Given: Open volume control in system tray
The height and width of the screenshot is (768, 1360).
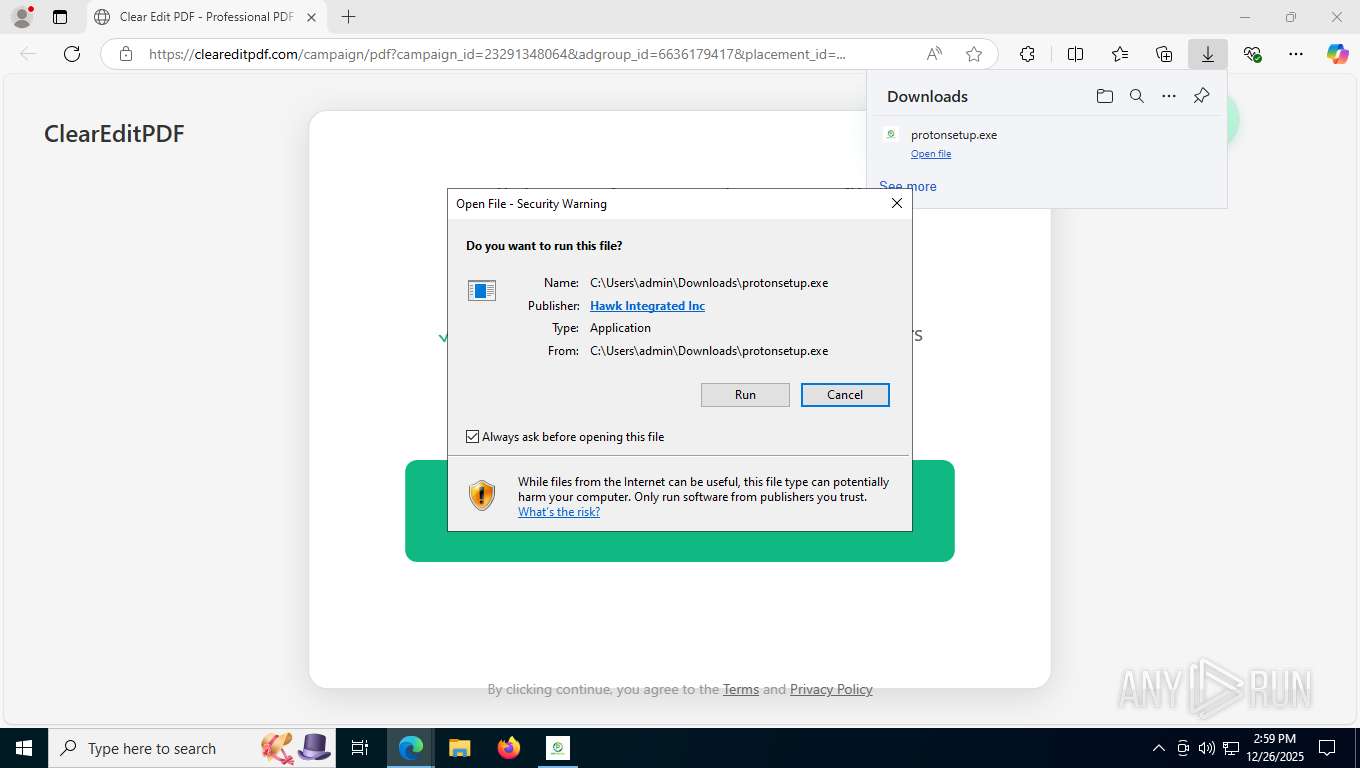Looking at the screenshot, I should (x=1206, y=748).
